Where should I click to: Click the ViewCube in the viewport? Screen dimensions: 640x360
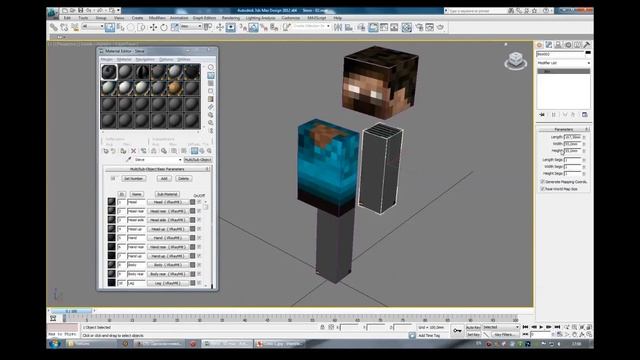[516, 61]
